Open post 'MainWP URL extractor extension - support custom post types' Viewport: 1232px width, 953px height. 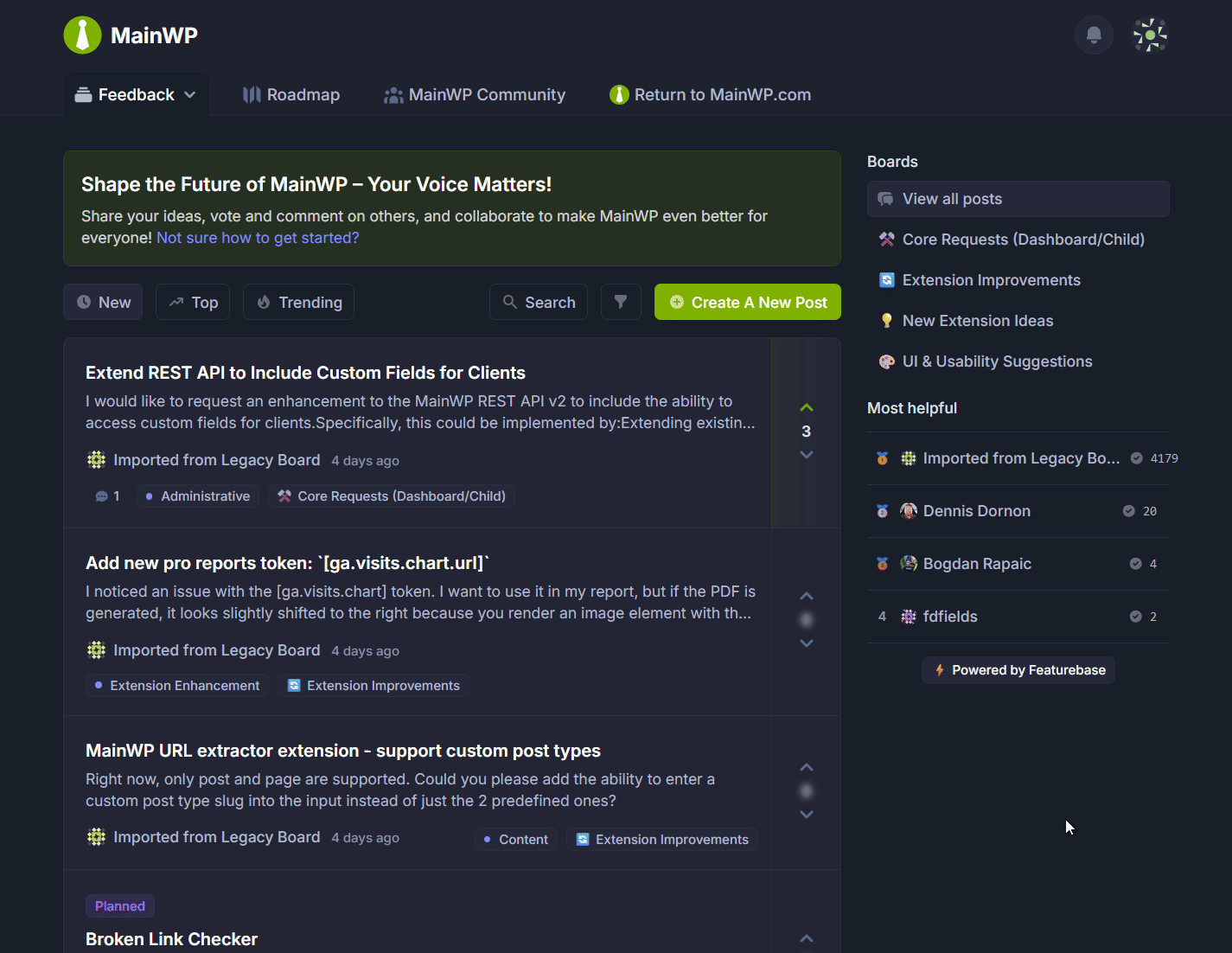pyautogui.click(x=343, y=751)
